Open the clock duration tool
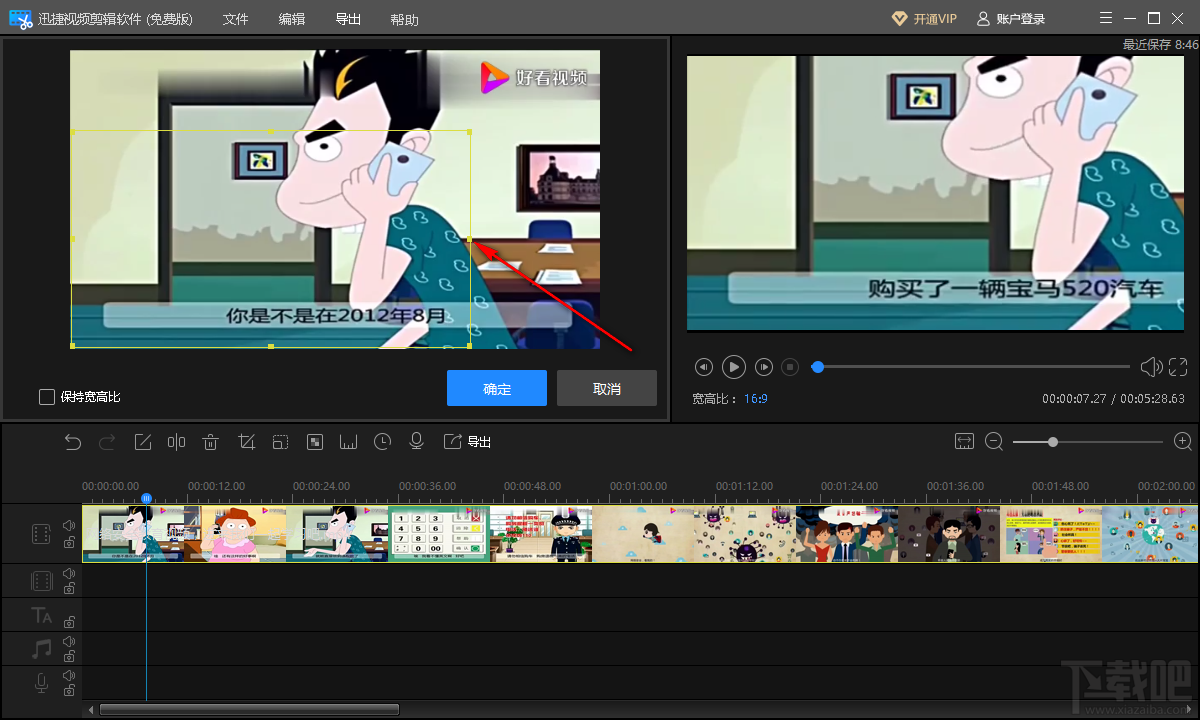The height and width of the screenshot is (720, 1200). click(382, 442)
